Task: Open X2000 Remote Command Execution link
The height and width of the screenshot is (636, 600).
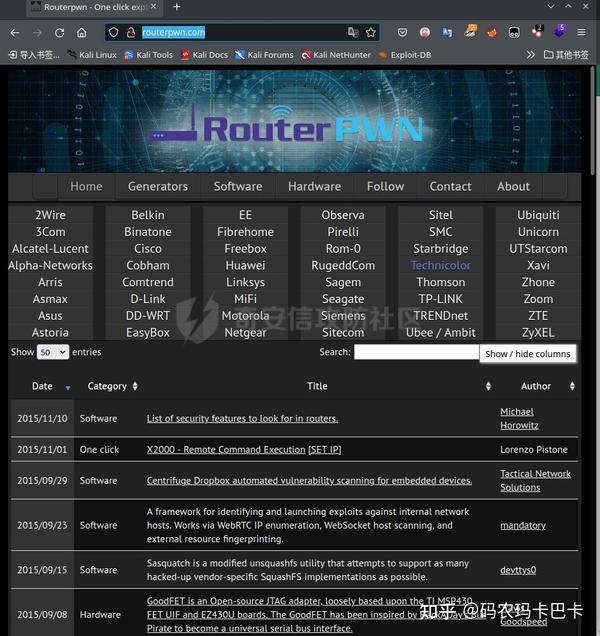Action: (x=226, y=449)
